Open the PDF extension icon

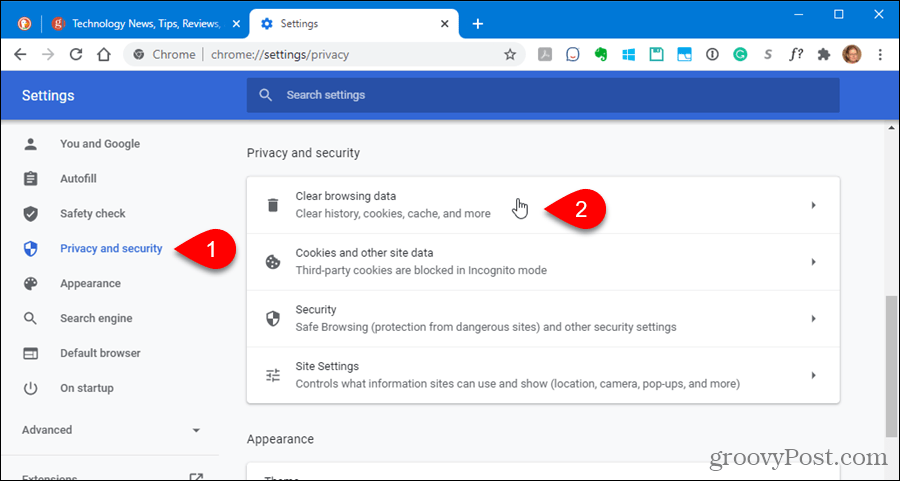point(545,55)
